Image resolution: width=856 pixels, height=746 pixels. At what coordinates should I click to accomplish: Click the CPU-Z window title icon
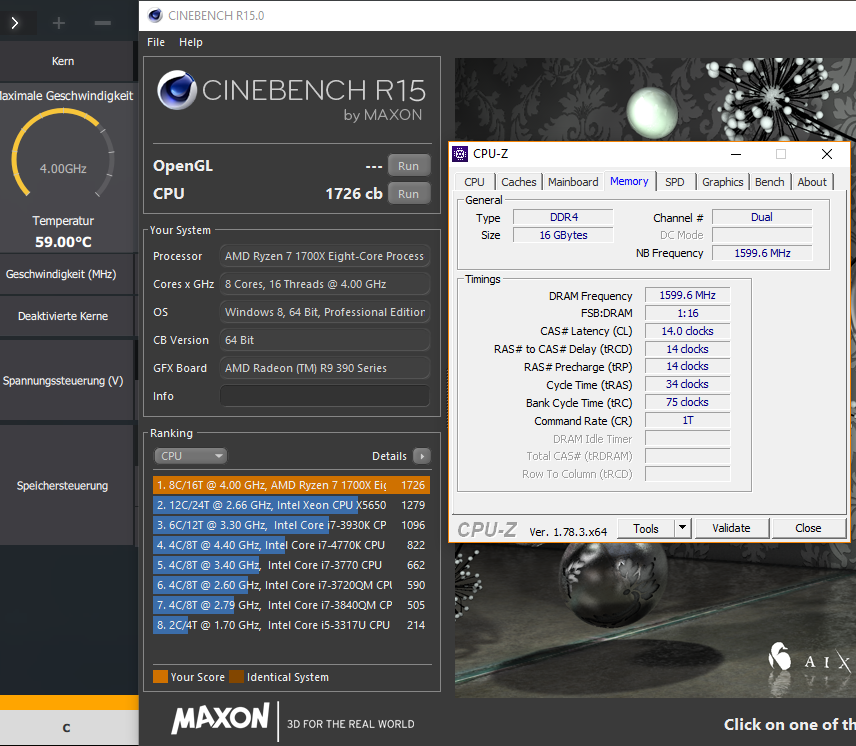tap(460, 154)
